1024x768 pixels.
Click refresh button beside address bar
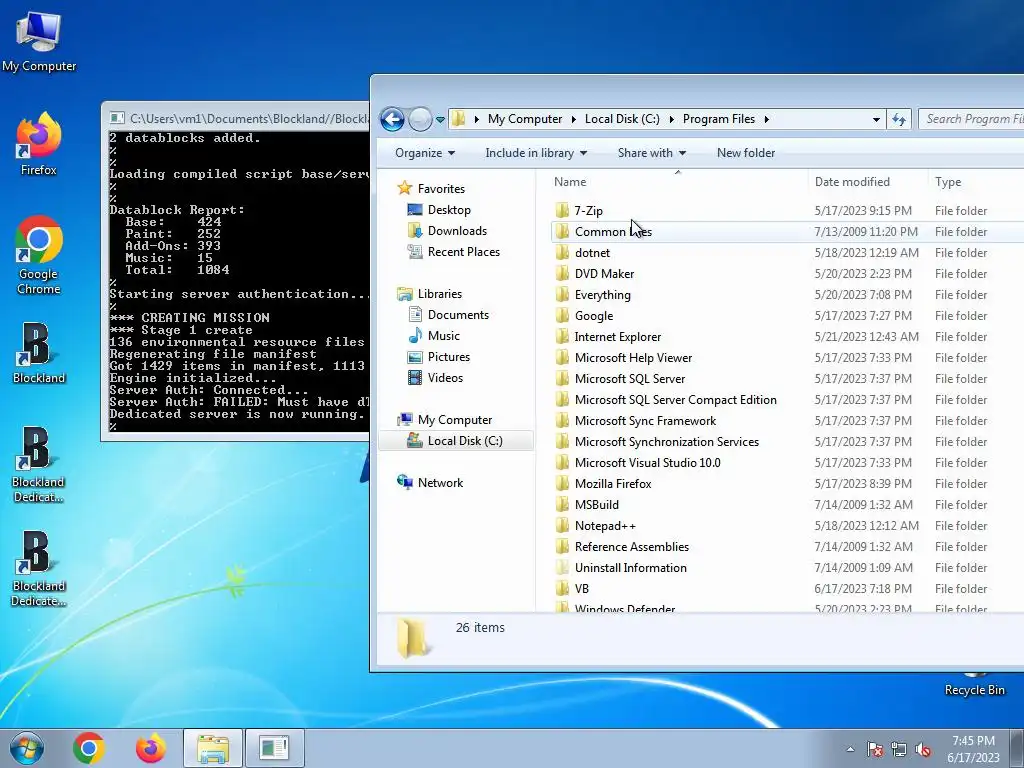[x=899, y=120]
